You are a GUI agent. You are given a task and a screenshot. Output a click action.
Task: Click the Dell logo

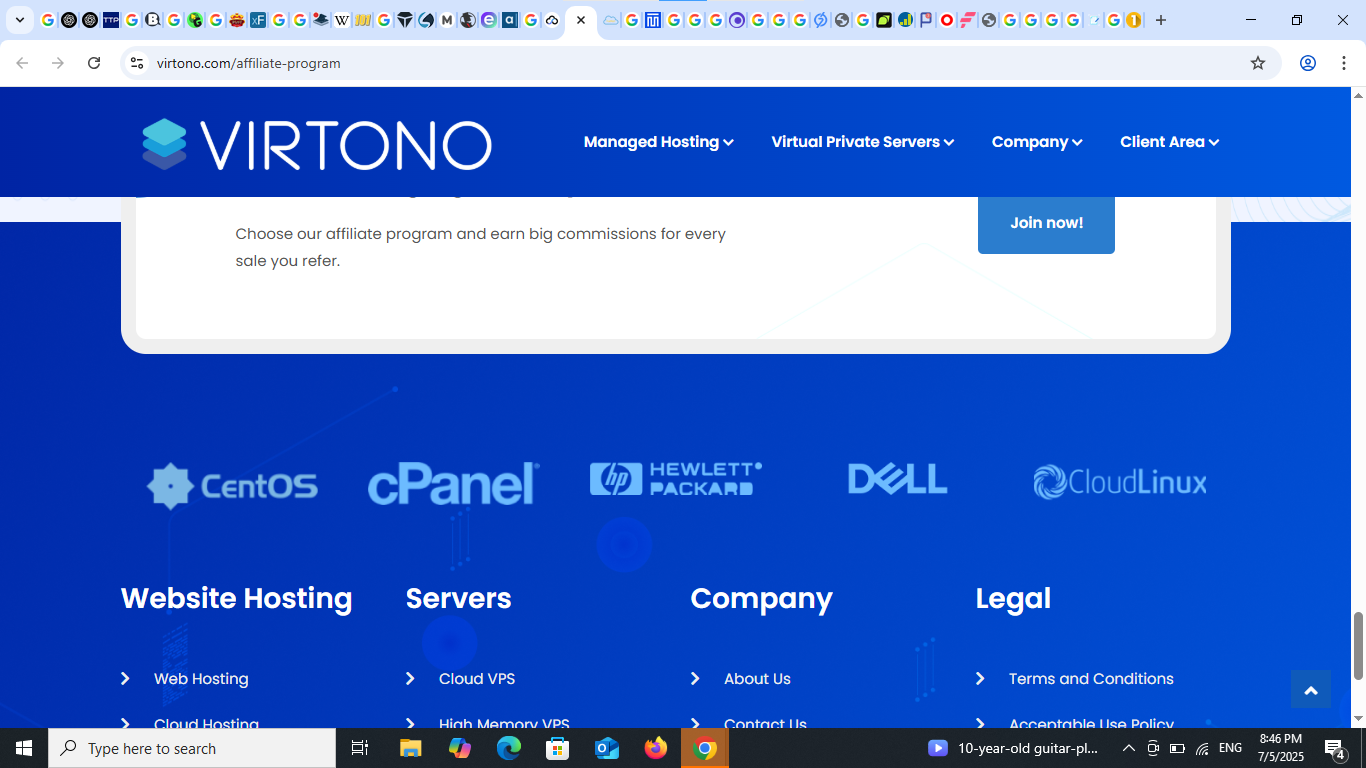(x=898, y=479)
